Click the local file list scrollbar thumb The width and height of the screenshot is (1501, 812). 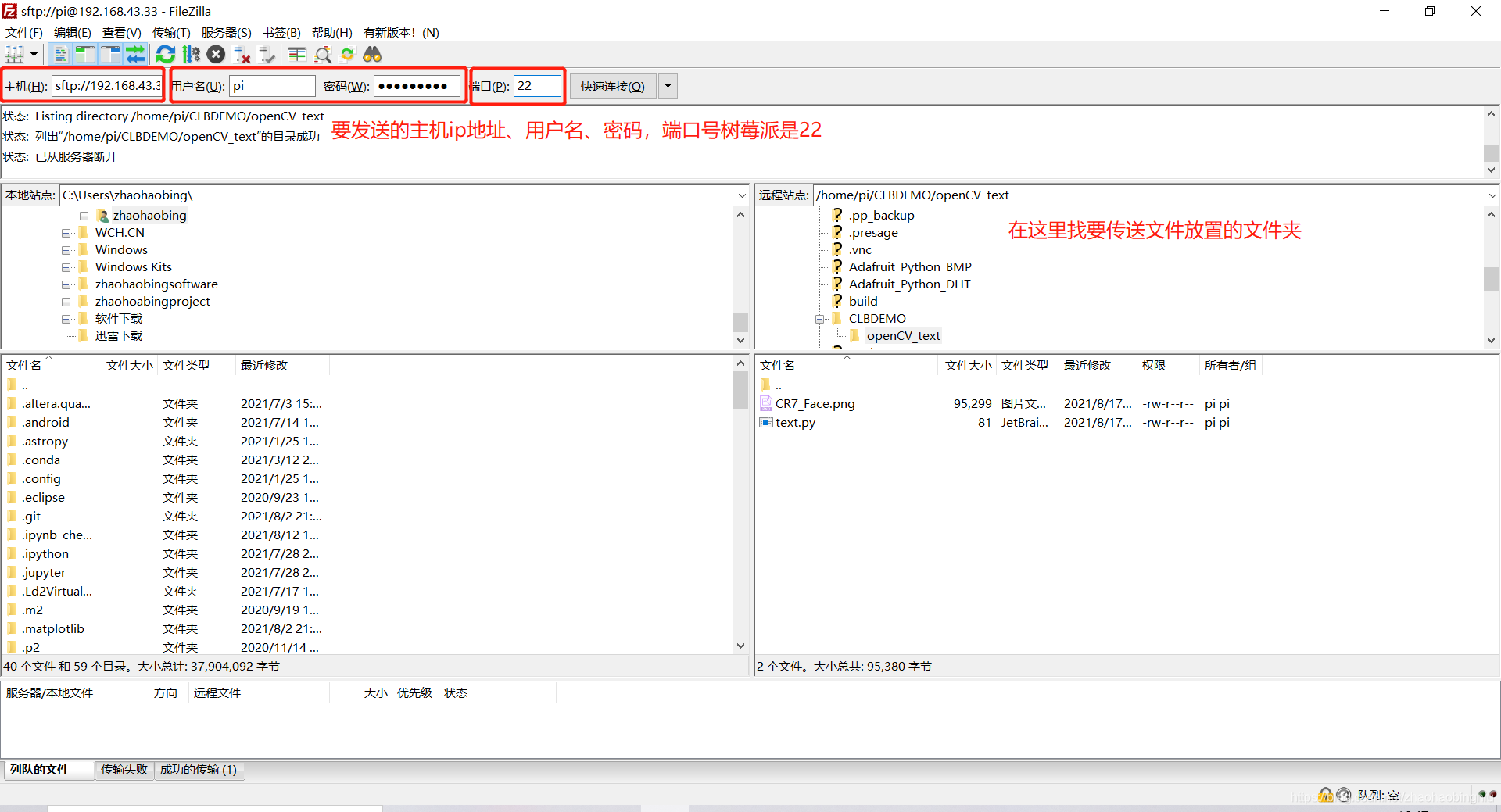point(740,389)
